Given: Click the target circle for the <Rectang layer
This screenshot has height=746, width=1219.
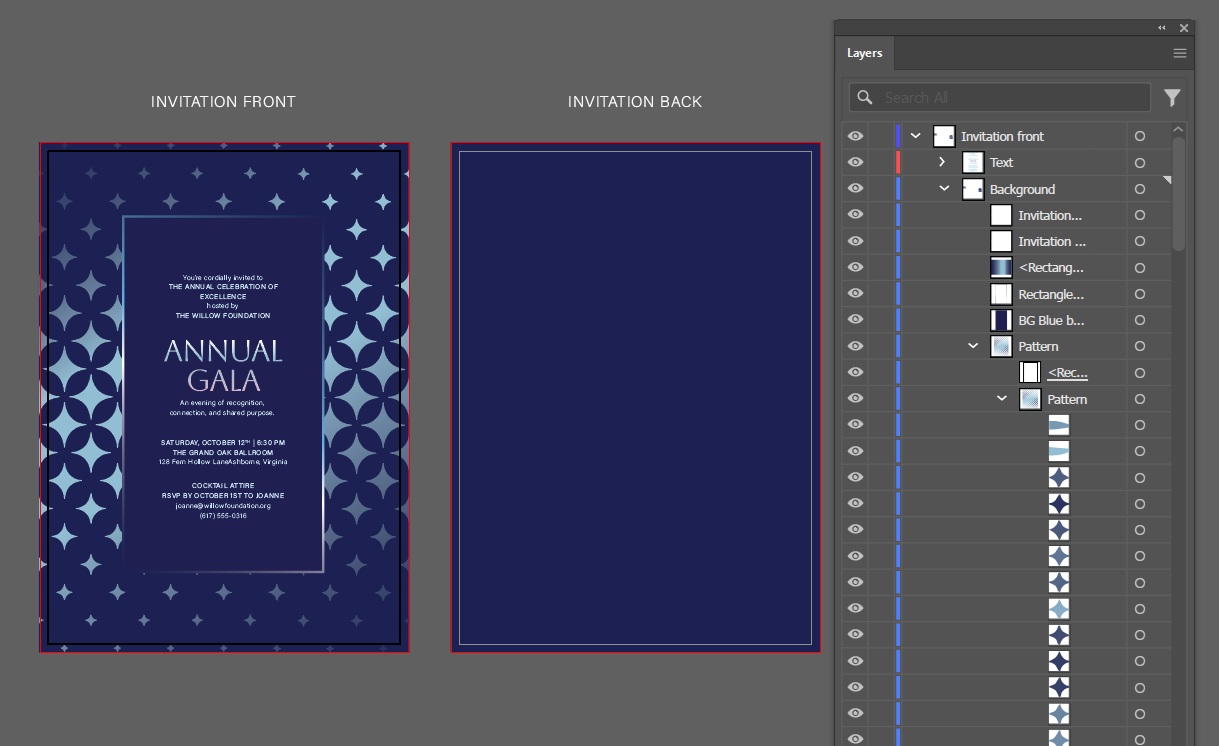Looking at the screenshot, I should pos(1139,267).
